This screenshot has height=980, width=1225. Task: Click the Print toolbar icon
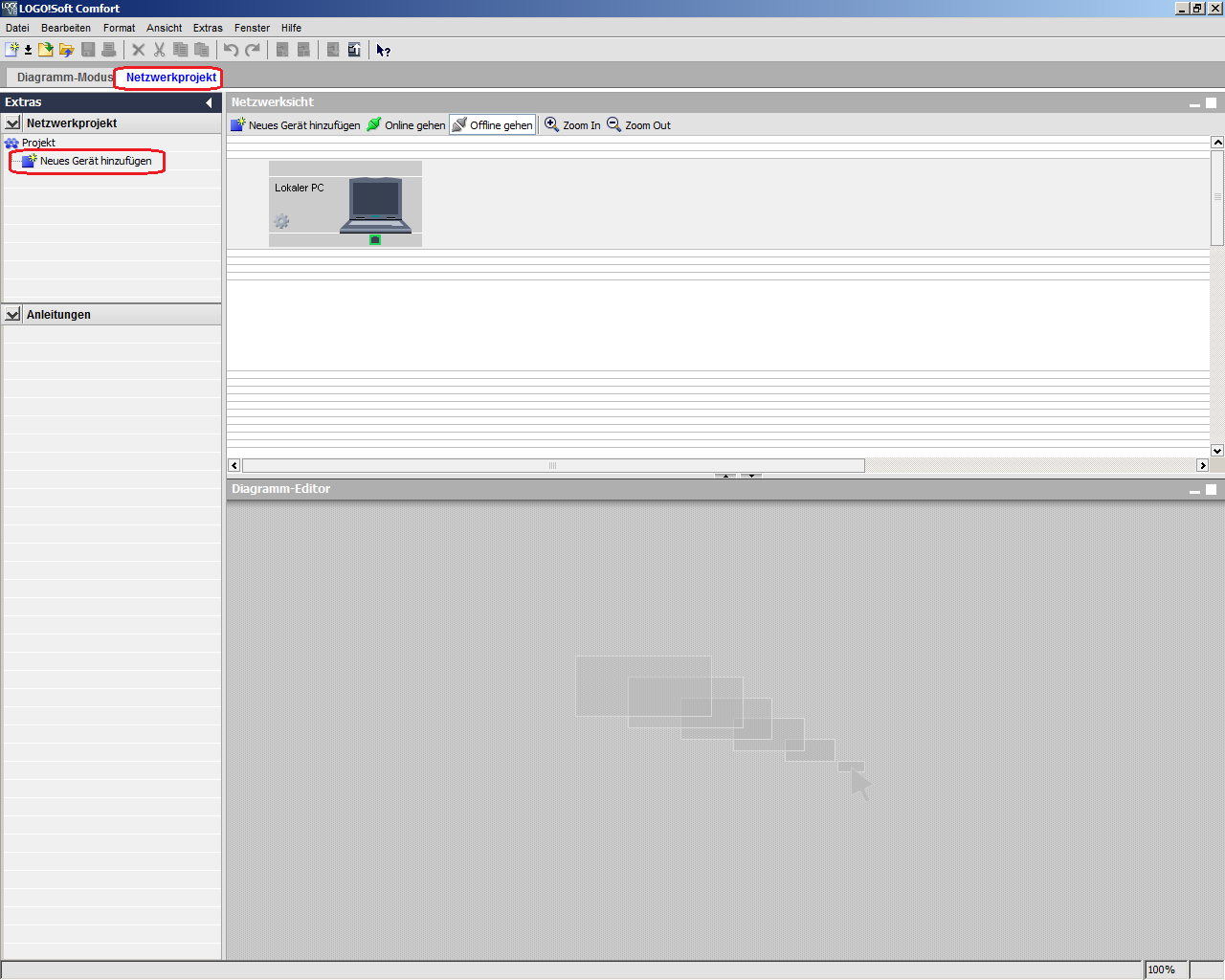point(108,50)
